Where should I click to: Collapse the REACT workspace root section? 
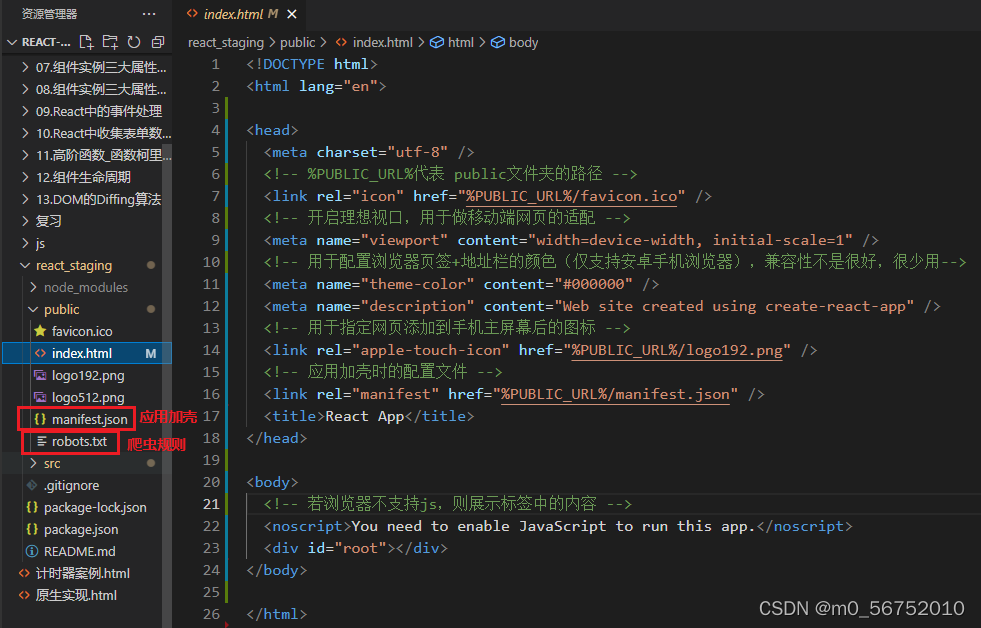coord(12,42)
